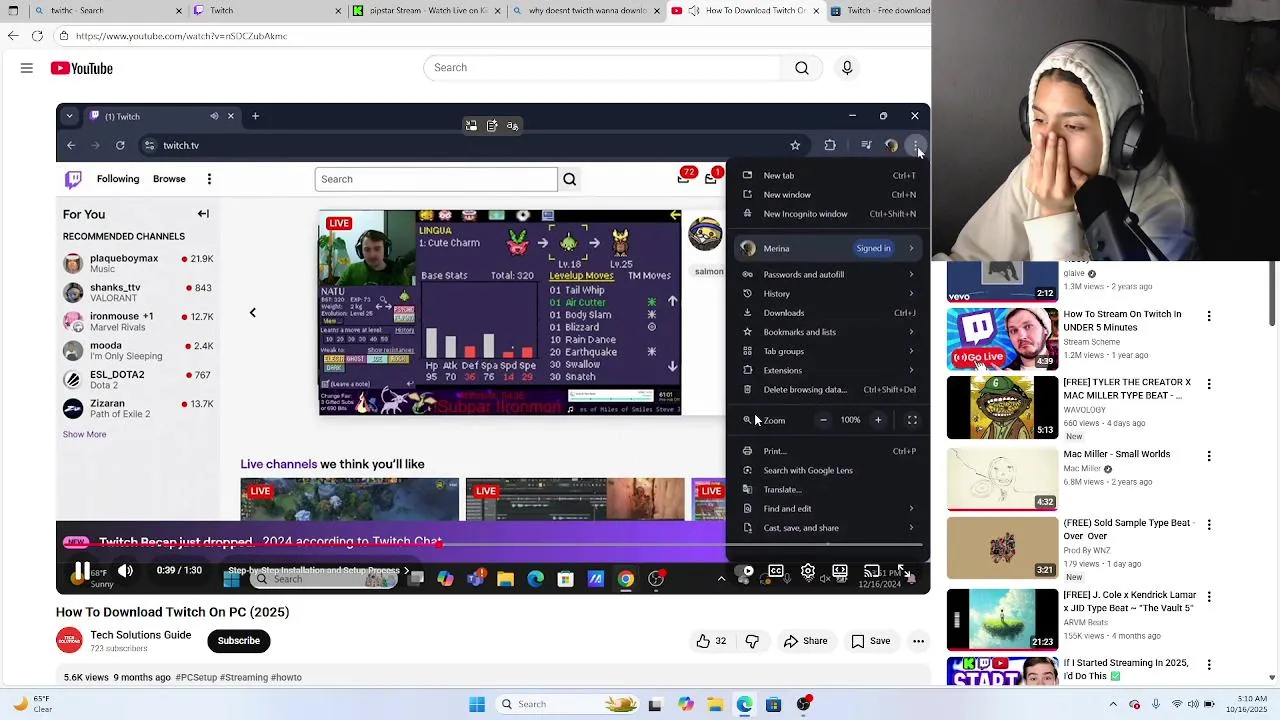Viewport: 1280px width, 720px height.
Task: Open 'How To Stream On Twitch In UNDER 5 Minutes'
Action: (1122, 321)
